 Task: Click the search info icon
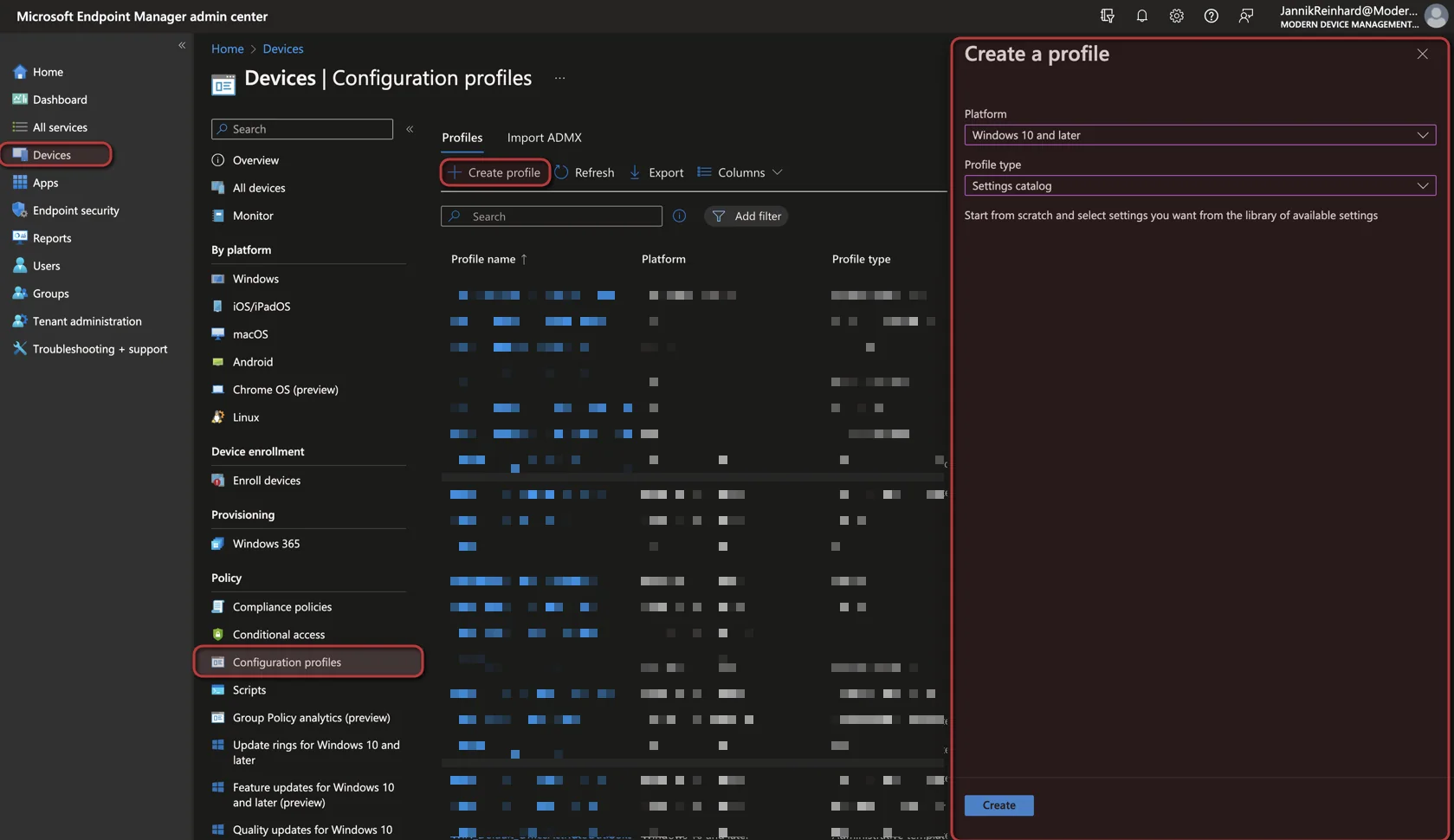[679, 216]
